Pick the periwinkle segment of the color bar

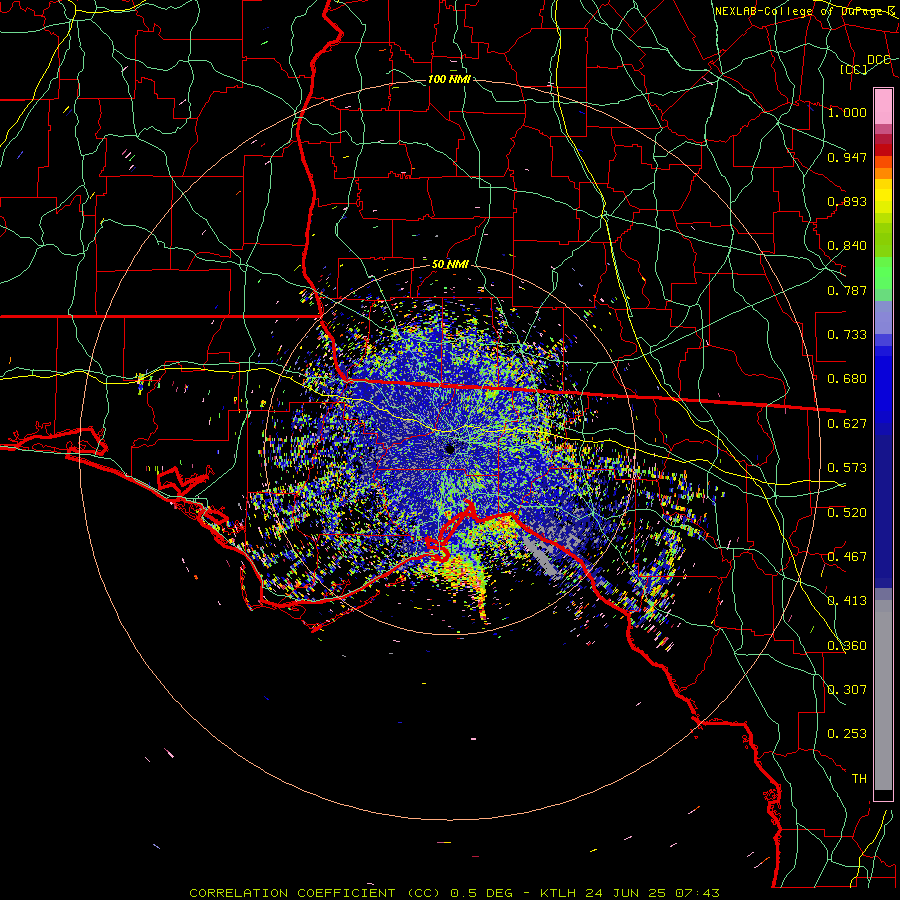[883, 318]
